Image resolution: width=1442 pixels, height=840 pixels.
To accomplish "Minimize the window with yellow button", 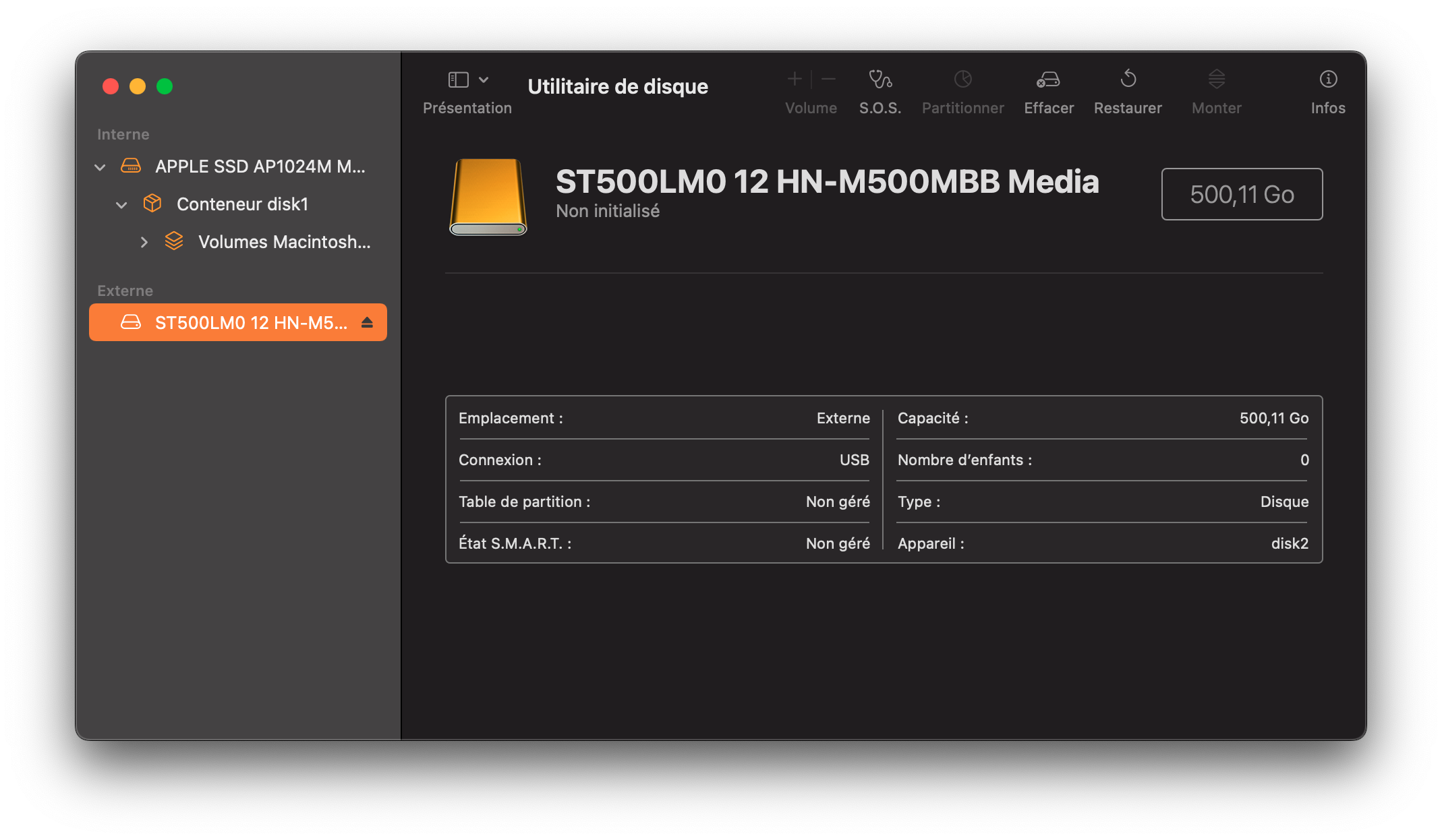I will (138, 86).
